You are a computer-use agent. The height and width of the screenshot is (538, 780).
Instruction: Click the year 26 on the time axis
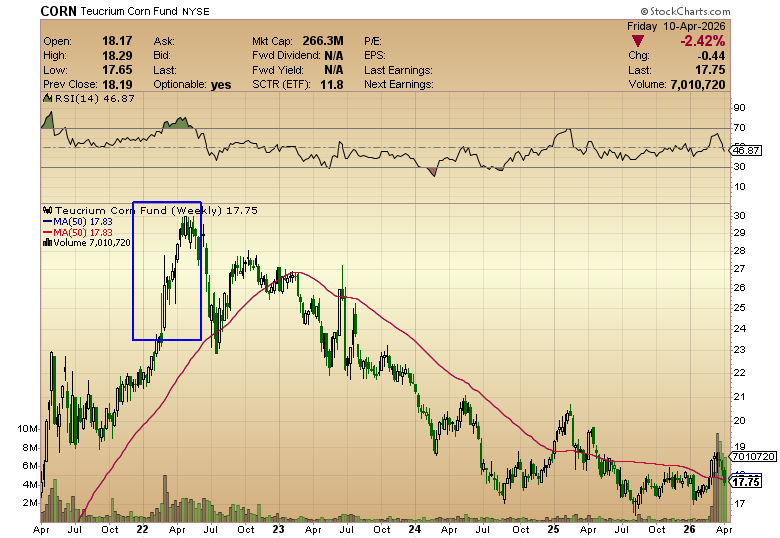[x=689, y=529]
